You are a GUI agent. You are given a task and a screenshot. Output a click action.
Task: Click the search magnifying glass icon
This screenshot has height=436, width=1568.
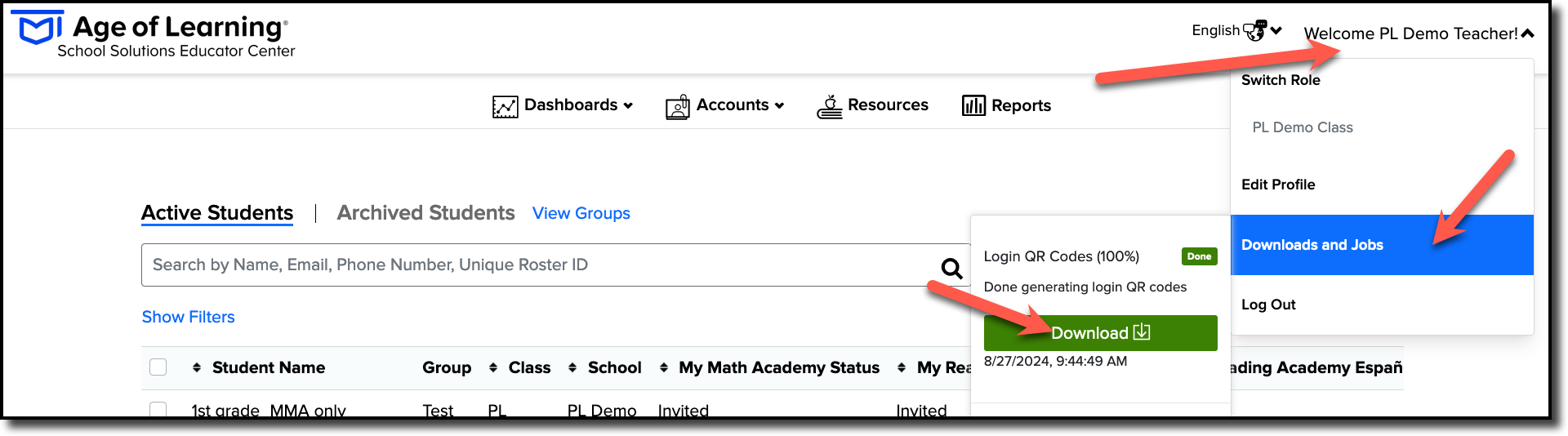coord(951,268)
